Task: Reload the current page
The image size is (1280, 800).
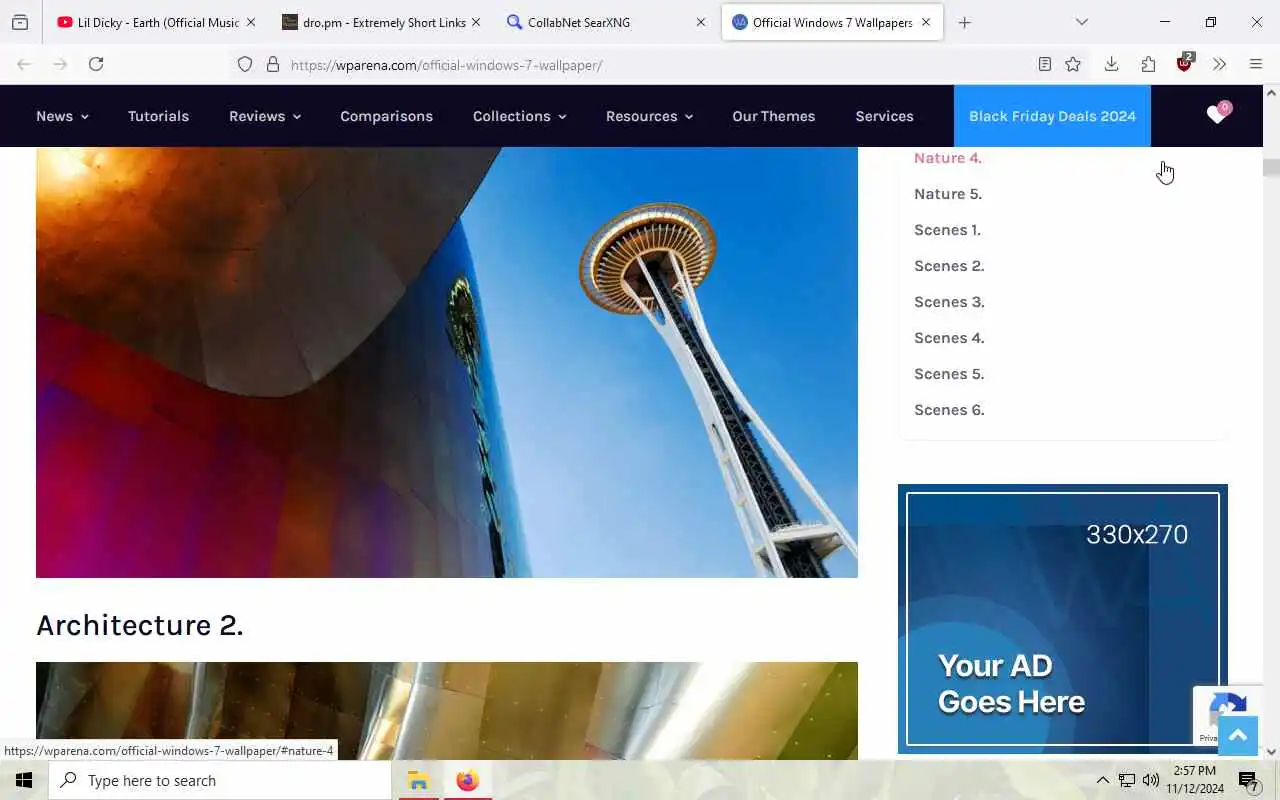Action: pyautogui.click(x=96, y=64)
